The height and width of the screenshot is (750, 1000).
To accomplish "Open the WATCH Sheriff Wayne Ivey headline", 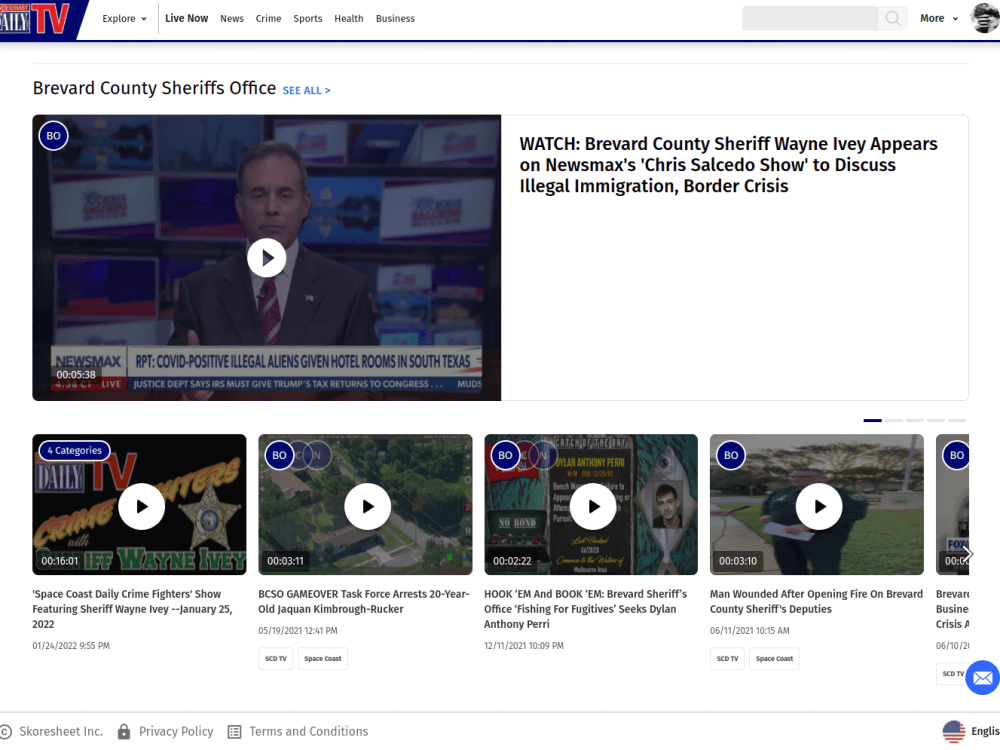I will click(x=728, y=165).
